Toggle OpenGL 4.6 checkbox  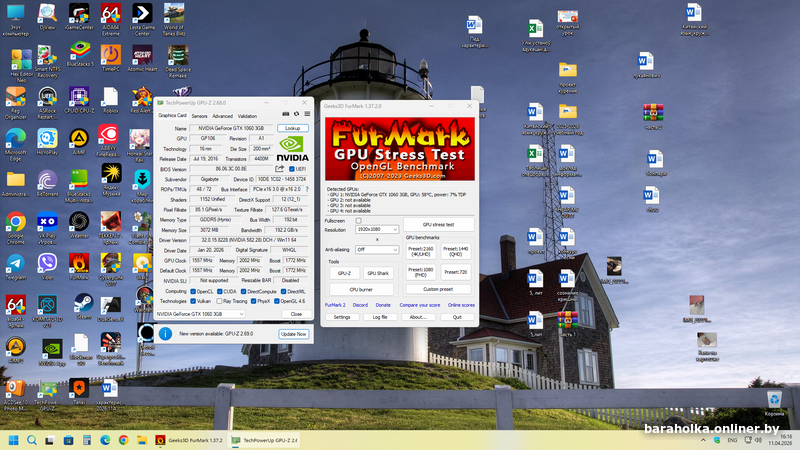[x=277, y=301]
